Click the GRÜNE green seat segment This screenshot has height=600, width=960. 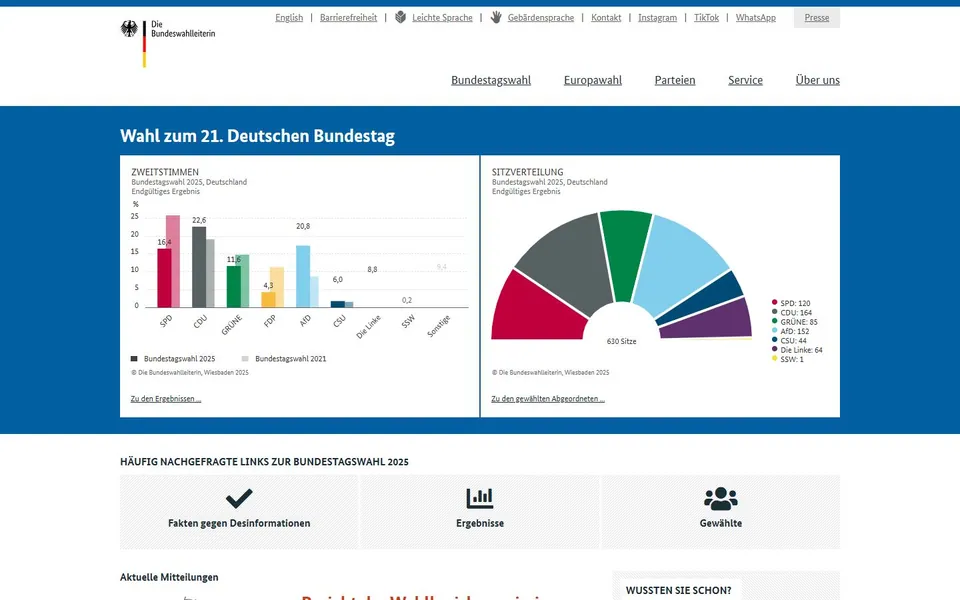(x=624, y=254)
